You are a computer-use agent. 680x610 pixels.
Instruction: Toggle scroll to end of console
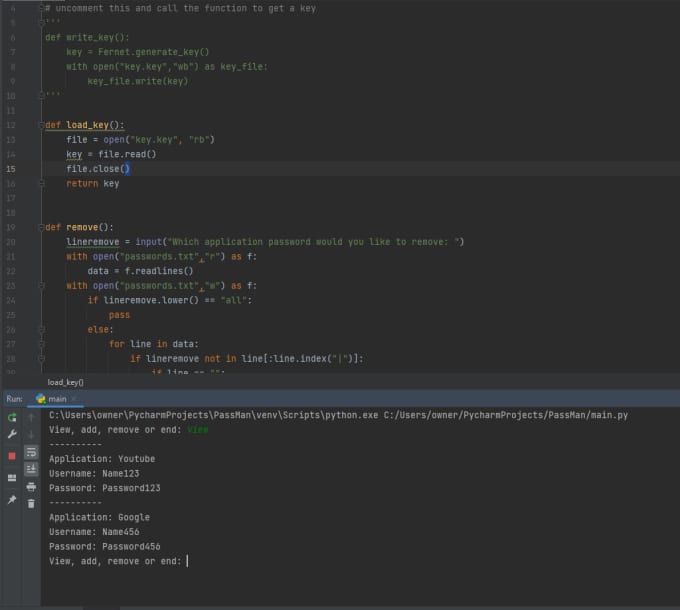(31, 469)
